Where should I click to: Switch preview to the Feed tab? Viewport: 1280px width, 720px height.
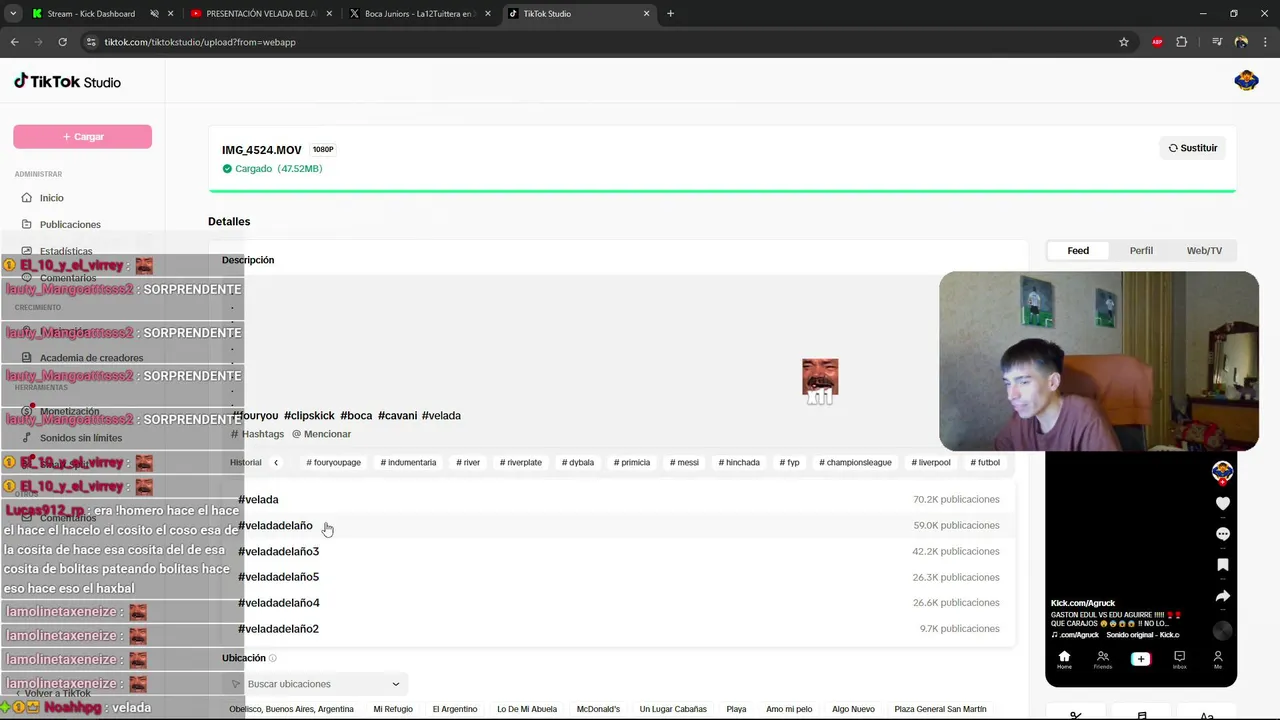[1078, 251]
